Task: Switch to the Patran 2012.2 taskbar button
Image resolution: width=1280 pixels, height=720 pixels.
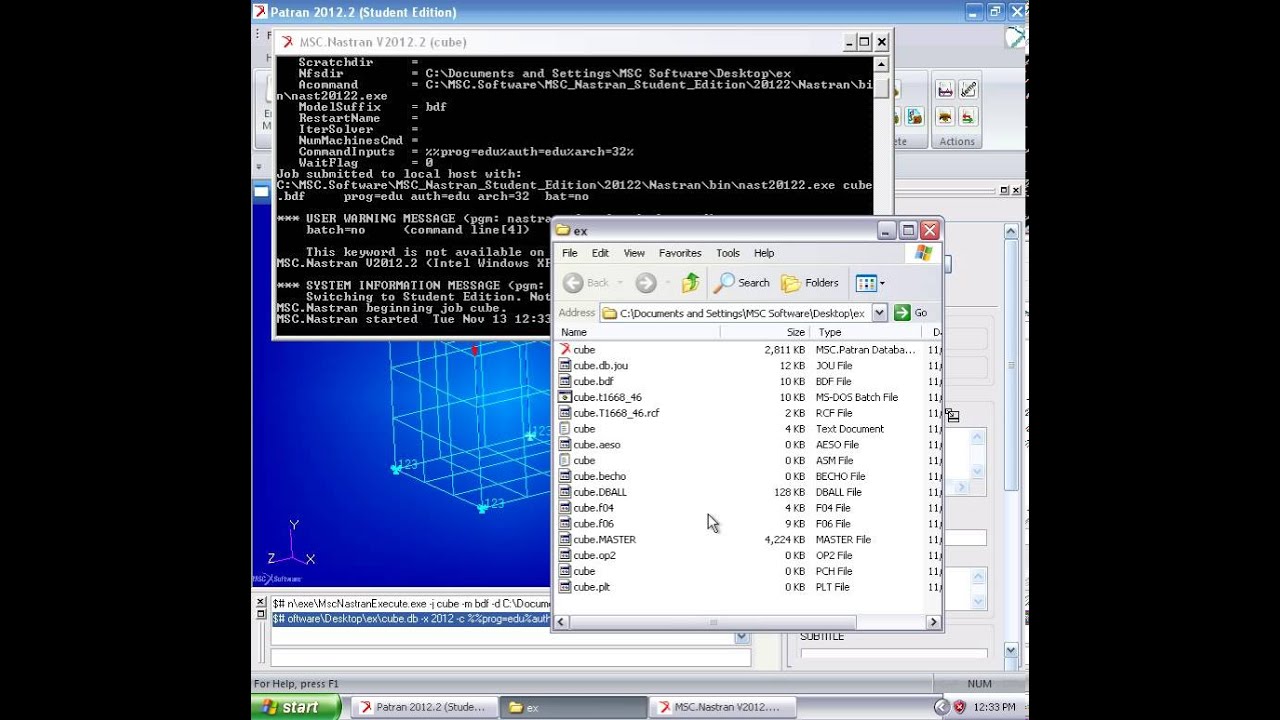Action: (x=423, y=707)
